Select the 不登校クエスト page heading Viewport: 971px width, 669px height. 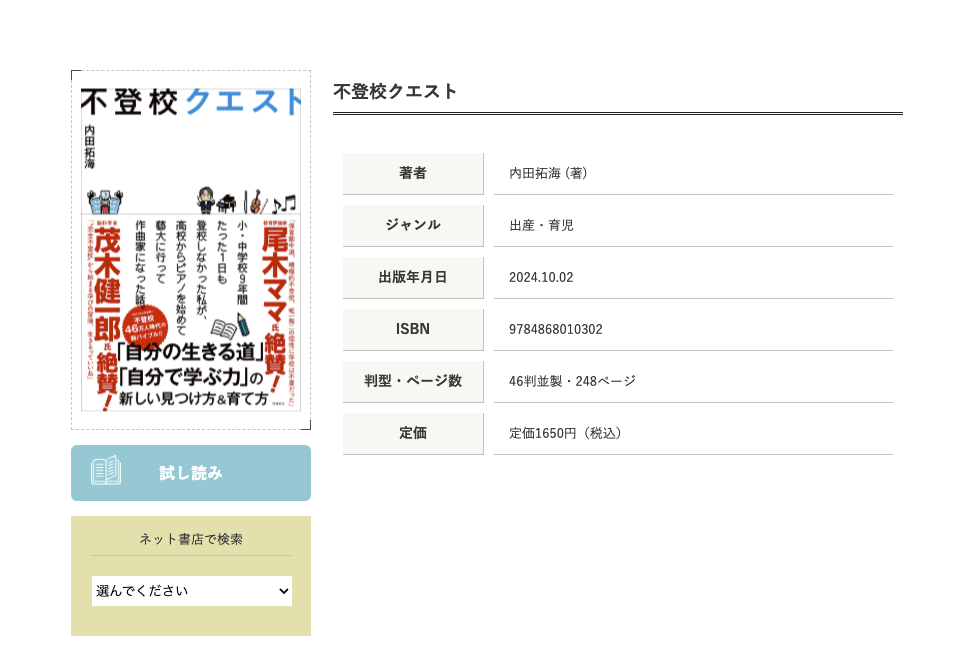[x=395, y=92]
